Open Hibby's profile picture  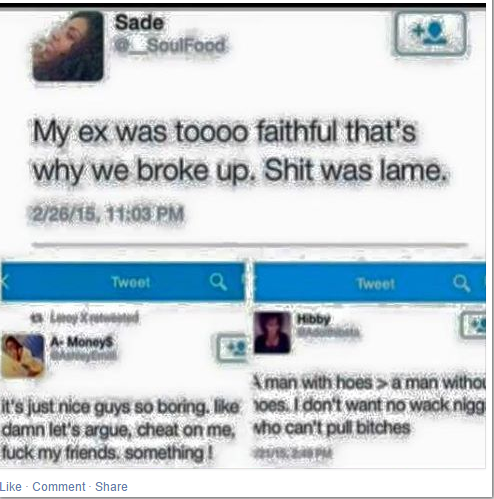(272, 332)
